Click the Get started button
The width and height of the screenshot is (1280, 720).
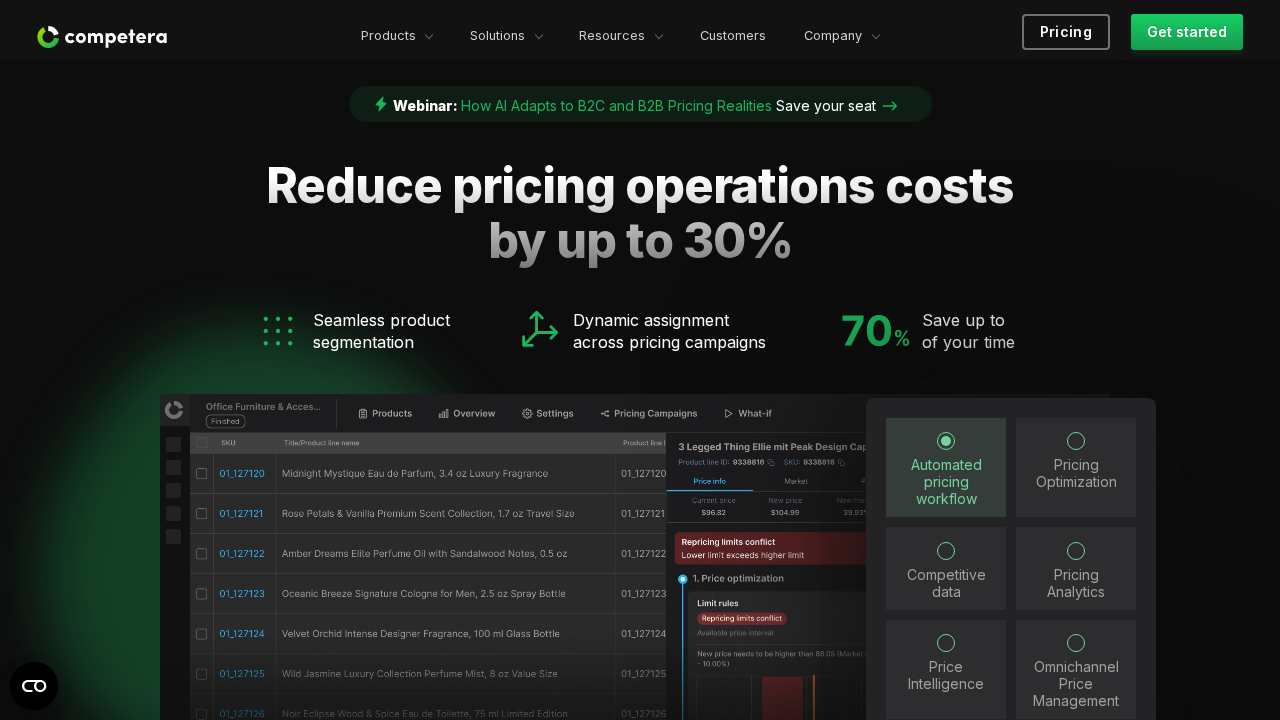(x=1186, y=31)
